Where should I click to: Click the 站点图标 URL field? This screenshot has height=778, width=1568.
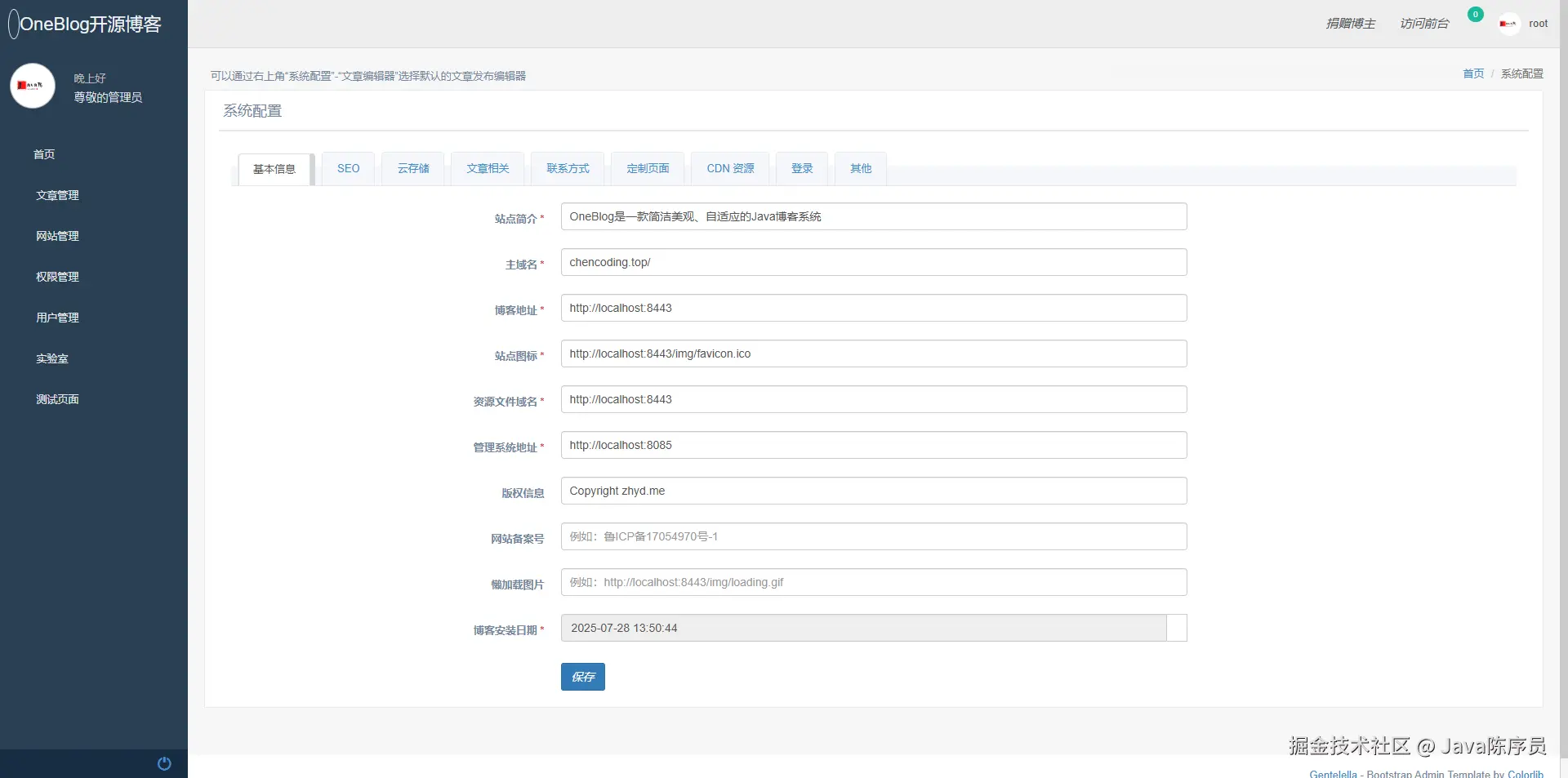click(874, 353)
